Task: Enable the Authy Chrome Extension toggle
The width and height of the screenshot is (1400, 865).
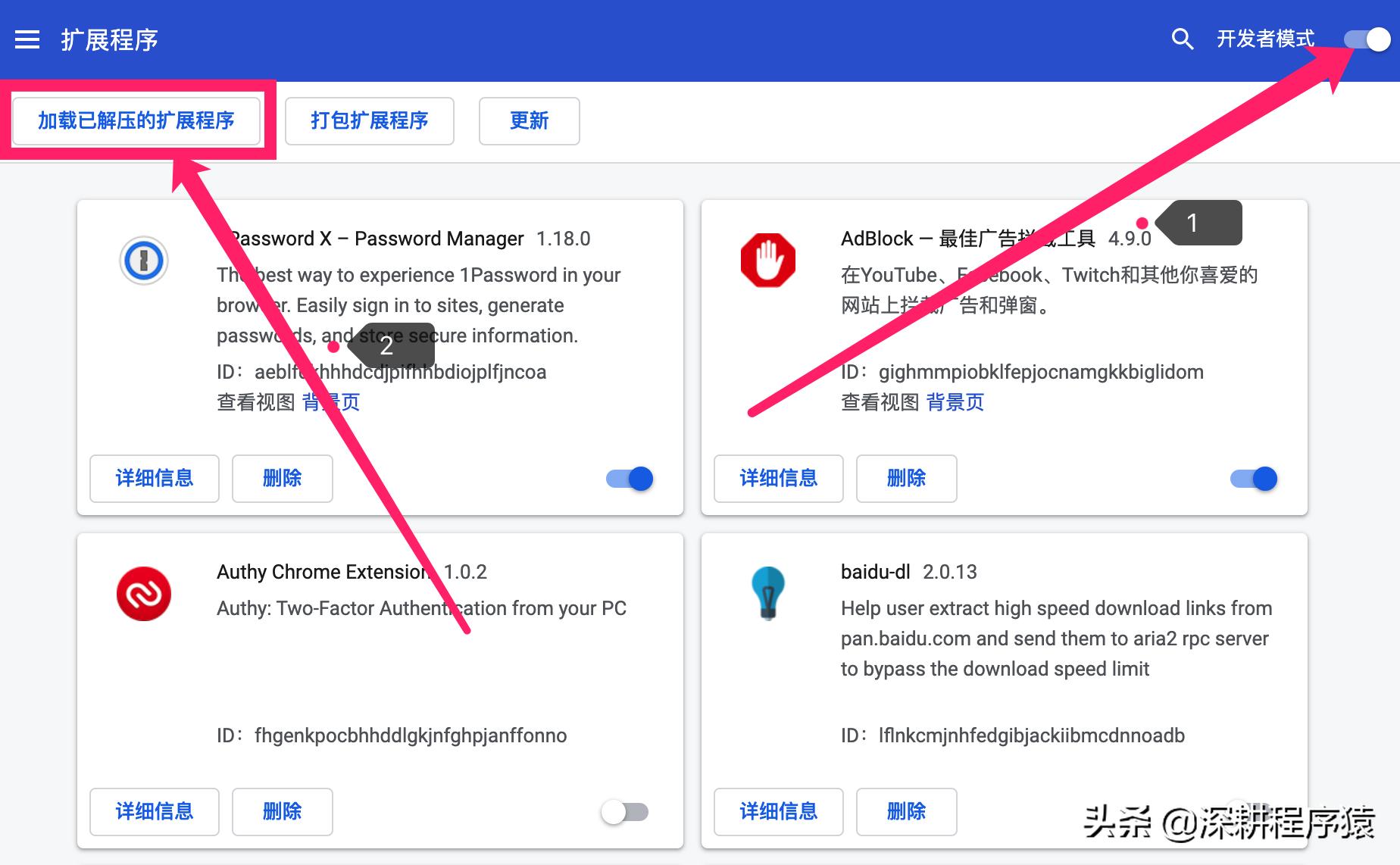Action: 625,811
